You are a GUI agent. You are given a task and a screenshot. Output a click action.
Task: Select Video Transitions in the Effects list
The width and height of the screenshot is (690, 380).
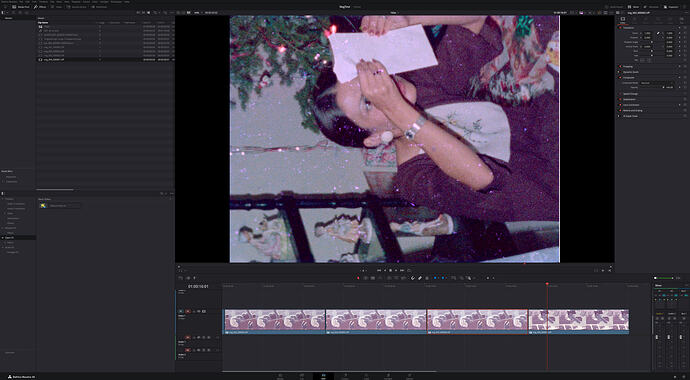pyautogui.click(x=16, y=204)
